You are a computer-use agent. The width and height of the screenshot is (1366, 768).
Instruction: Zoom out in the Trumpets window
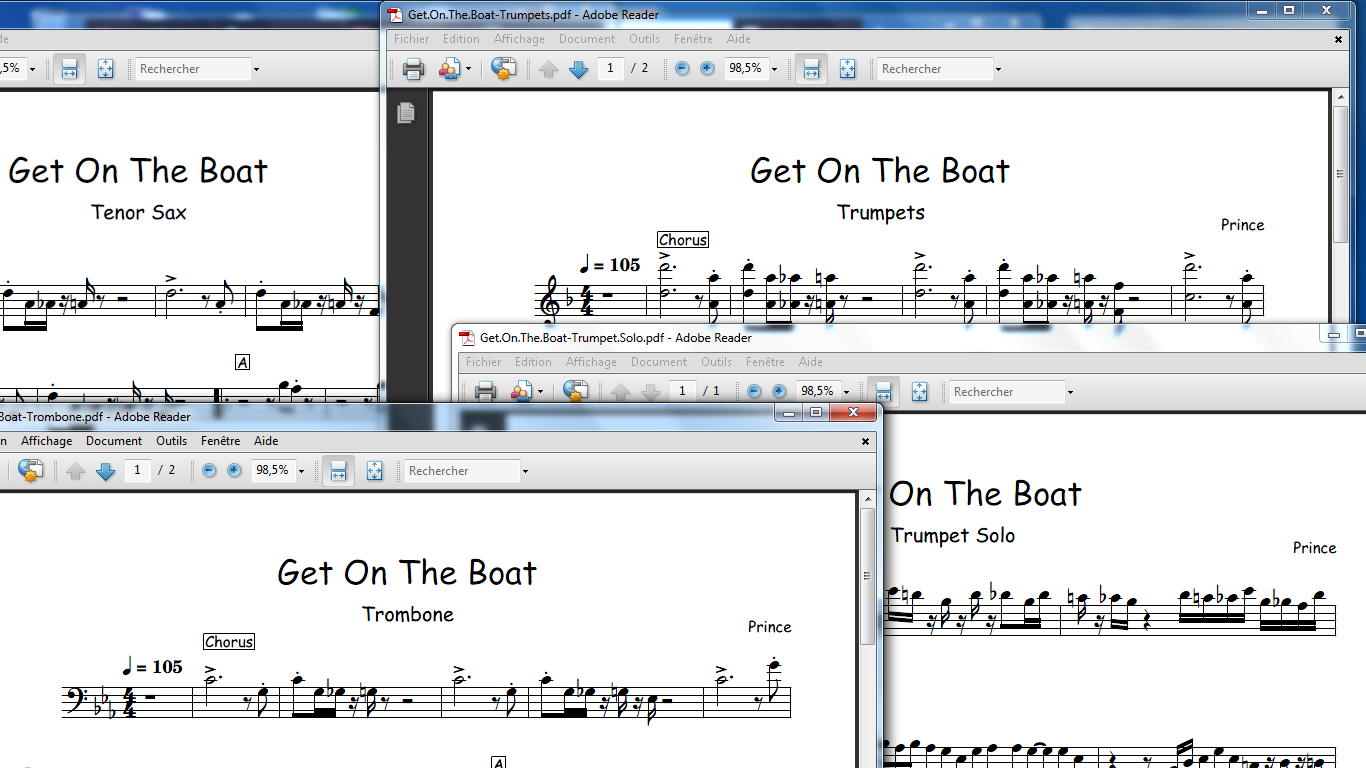click(682, 69)
